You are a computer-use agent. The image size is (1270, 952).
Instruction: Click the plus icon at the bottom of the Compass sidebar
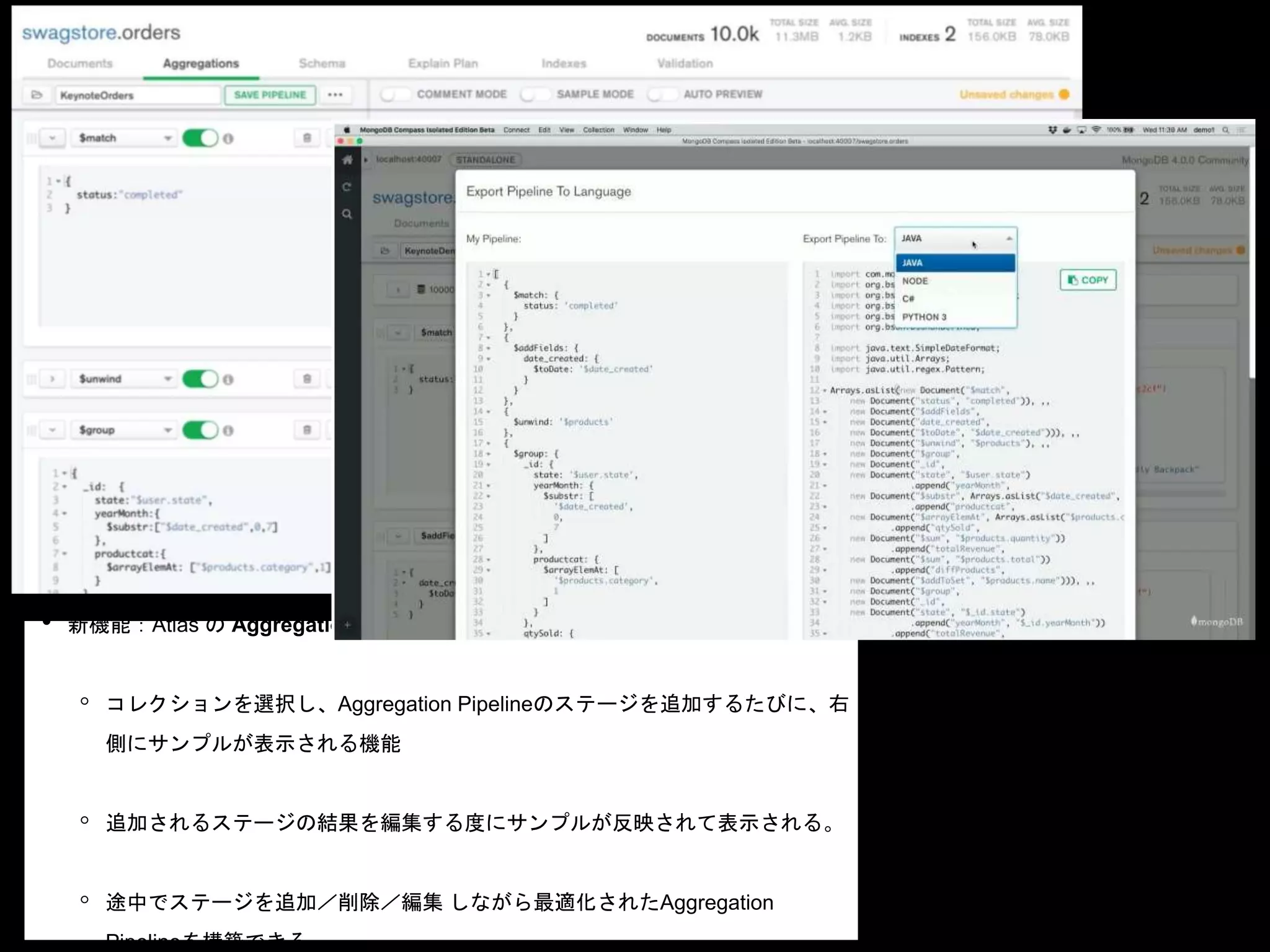click(x=347, y=625)
